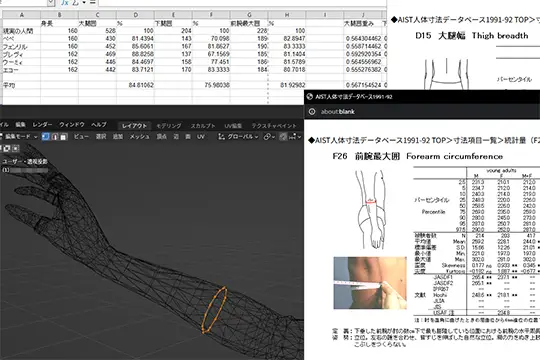Screen dimensions: 540x360
Task: Open Blender's 編集 menu
Action: click(x=20, y=125)
